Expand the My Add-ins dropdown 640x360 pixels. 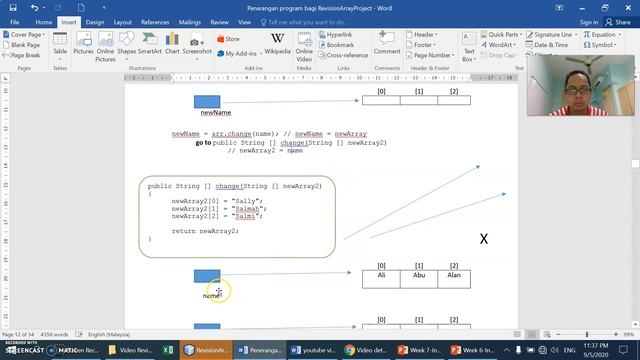click(260, 54)
